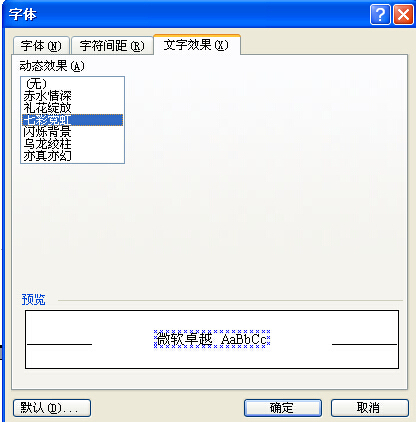Cancel the dialog via 取消

coord(369,408)
